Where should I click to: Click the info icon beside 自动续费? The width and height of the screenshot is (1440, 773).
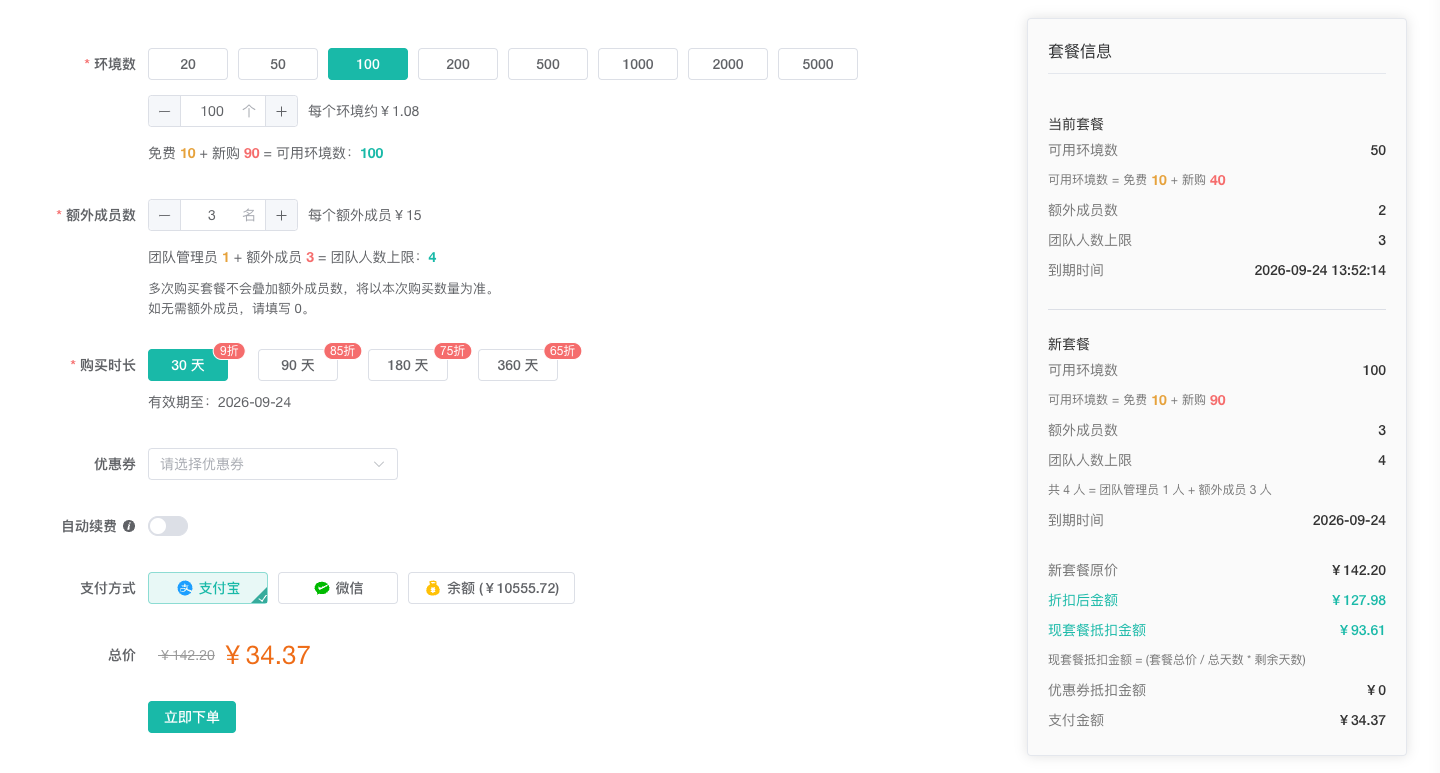[x=129, y=526]
